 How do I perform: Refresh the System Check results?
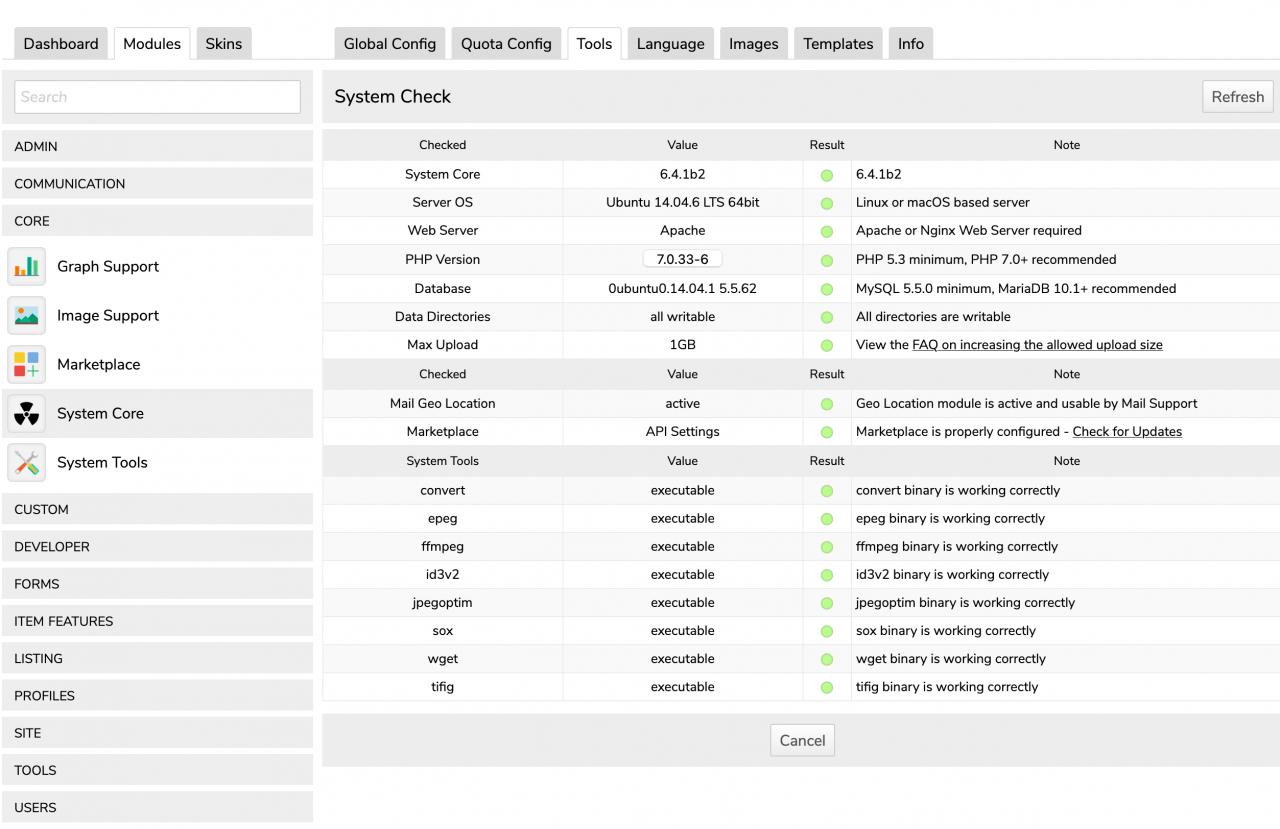(x=1238, y=97)
